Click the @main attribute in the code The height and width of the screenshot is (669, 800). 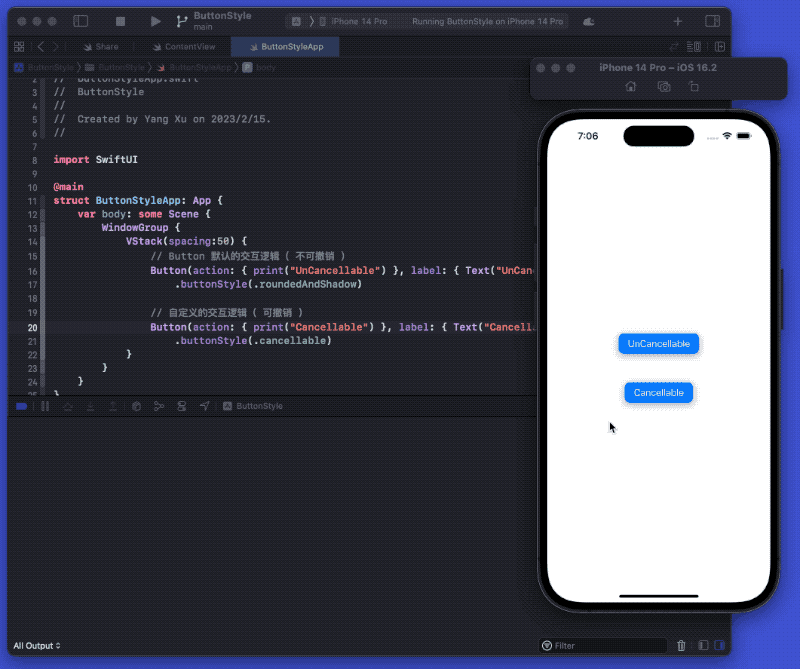pyautogui.click(x=68, y=187)
